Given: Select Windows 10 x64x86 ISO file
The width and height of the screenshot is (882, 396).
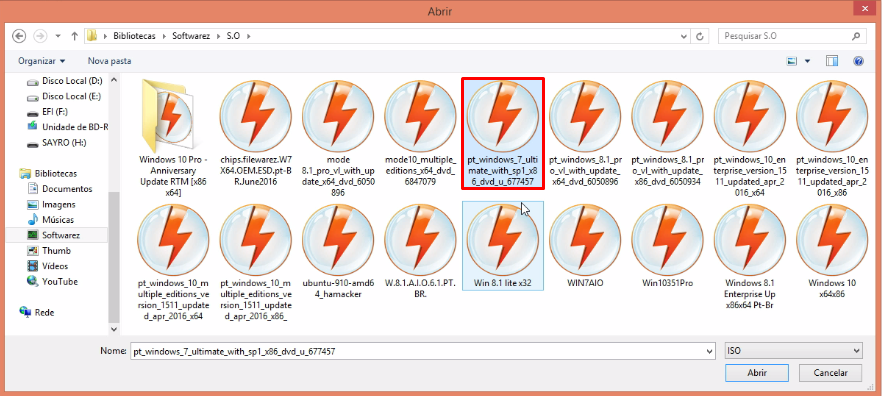Looking at the screenshot, I should (832, 251).
